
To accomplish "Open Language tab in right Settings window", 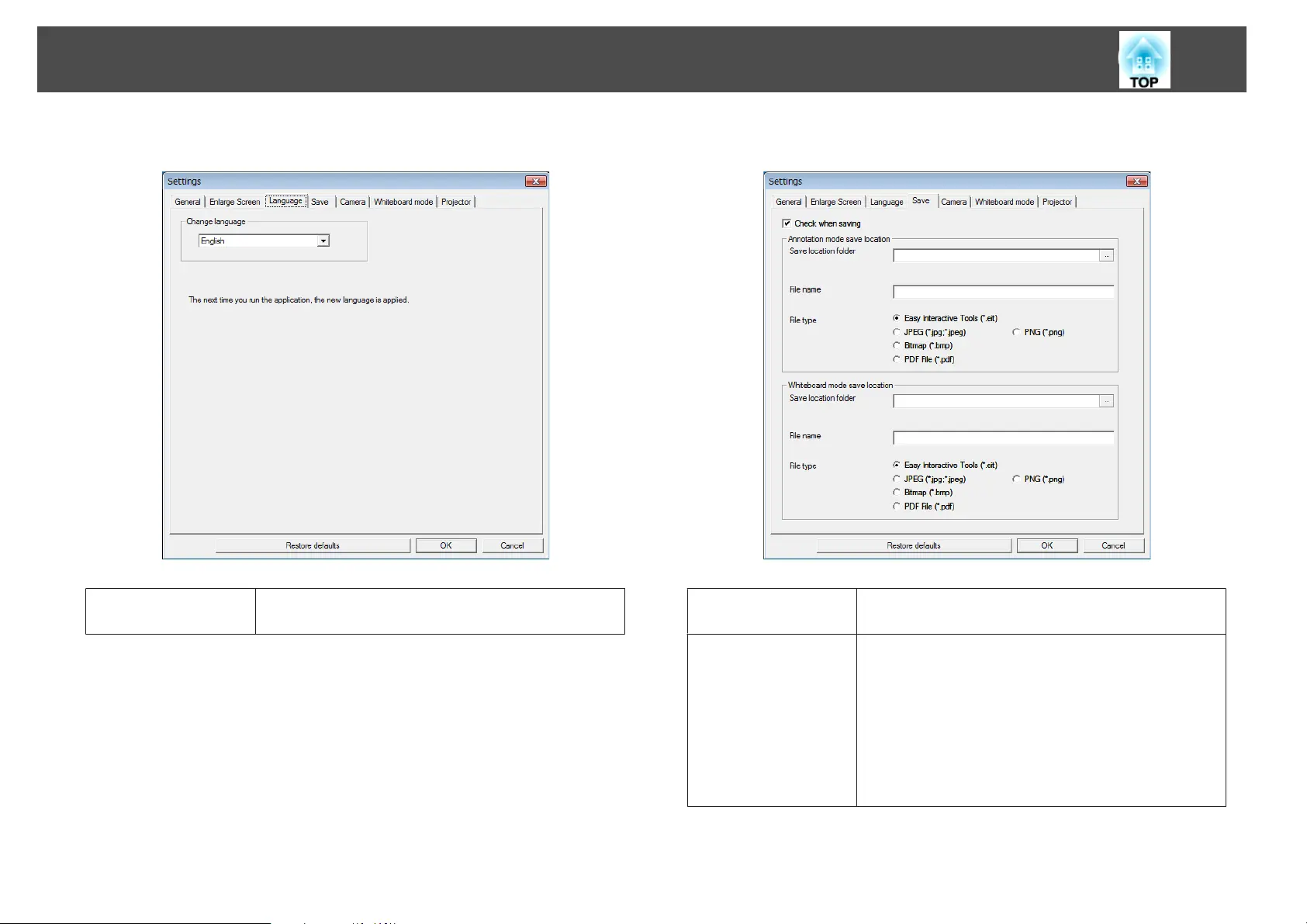I will click(887, 202).
